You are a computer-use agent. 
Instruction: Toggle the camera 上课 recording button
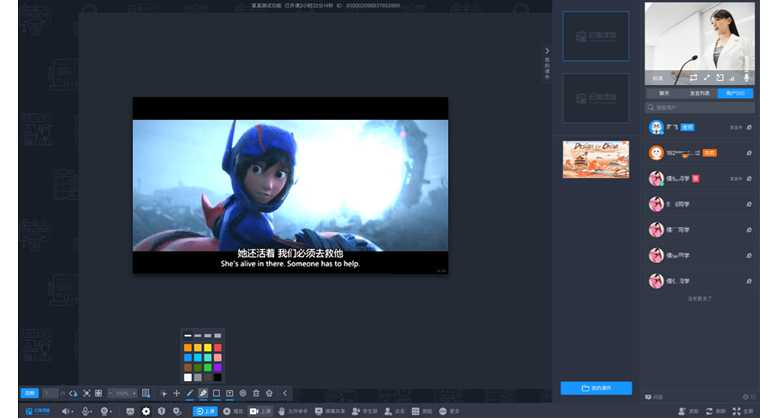click(261, 411)
